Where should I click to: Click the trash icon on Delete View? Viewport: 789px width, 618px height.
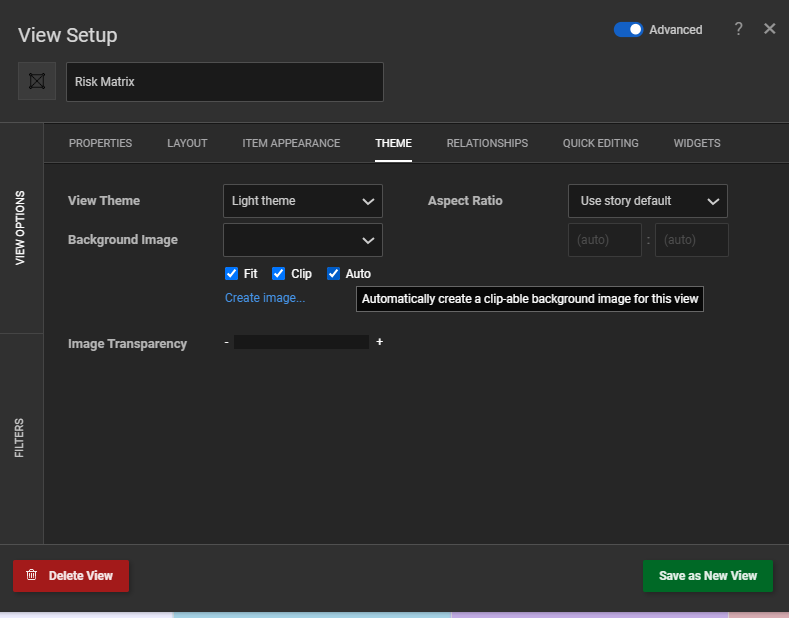coord(31,575)
